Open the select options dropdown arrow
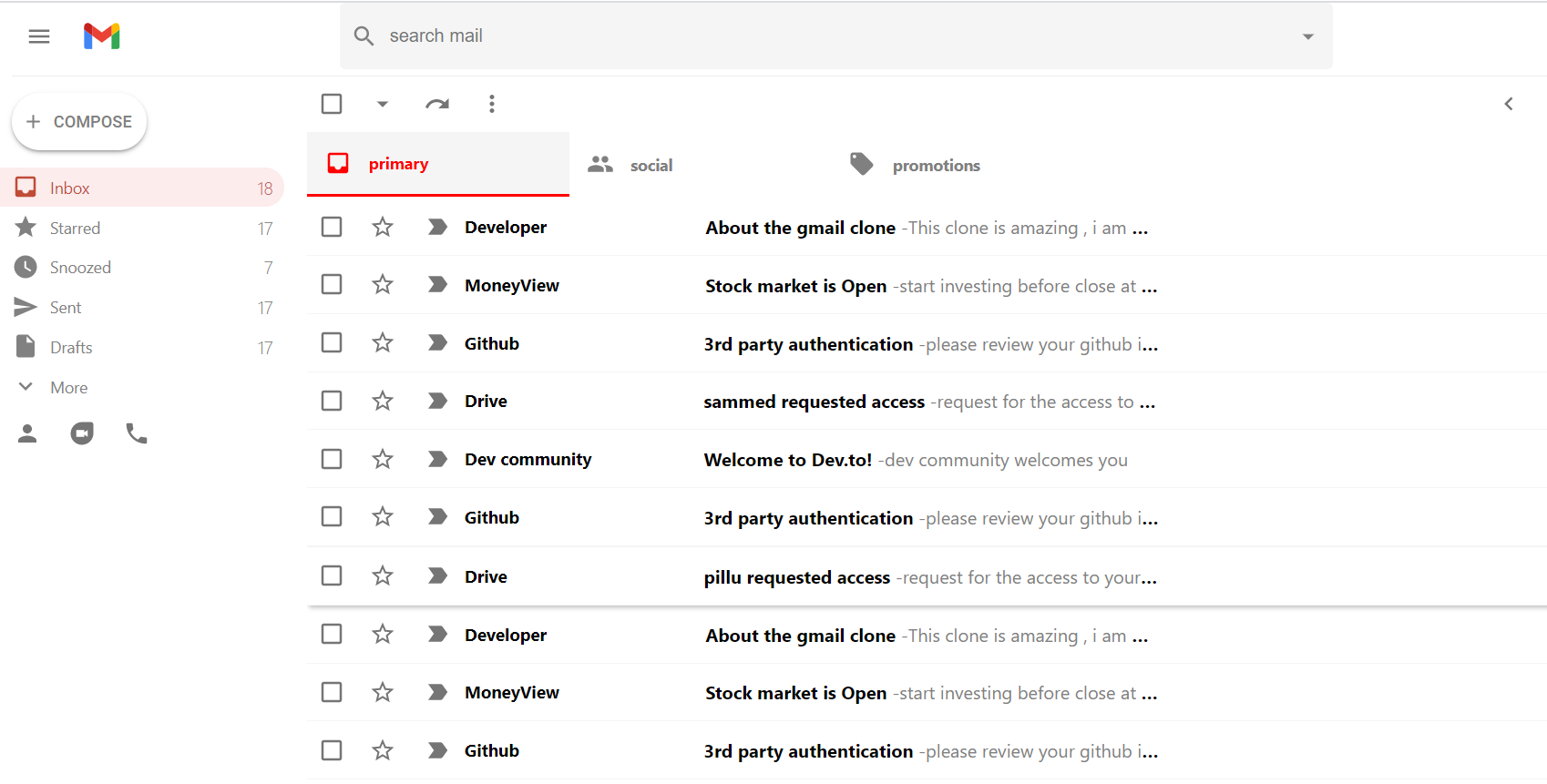 383,104
